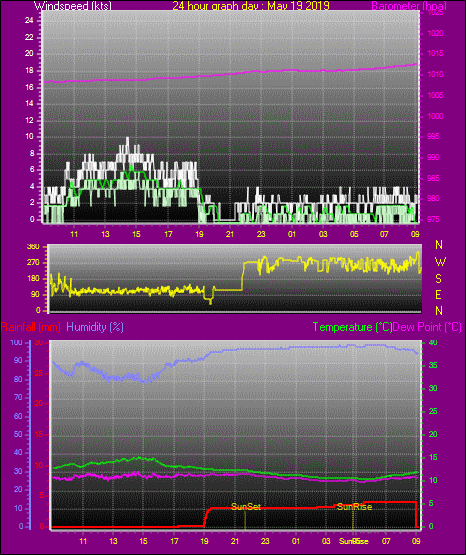Click the 100 humidity scale value
Screen dimensions: 466x555
point(16,343)
